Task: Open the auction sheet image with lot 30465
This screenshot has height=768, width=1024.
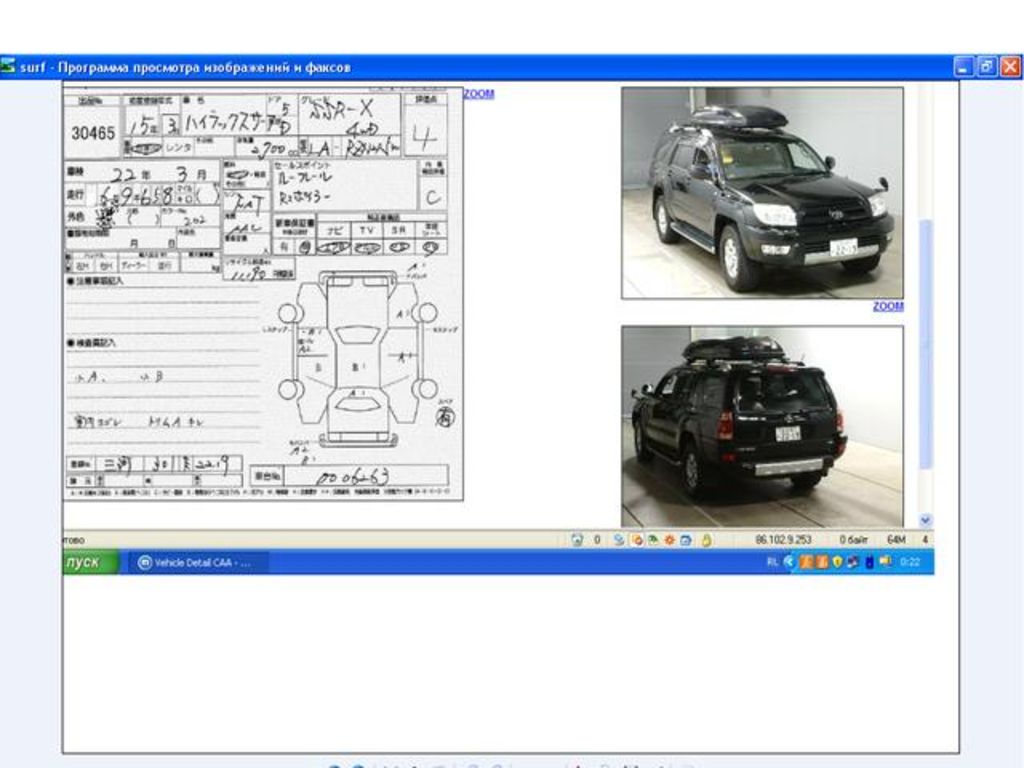Action: [x=263, y=294]
